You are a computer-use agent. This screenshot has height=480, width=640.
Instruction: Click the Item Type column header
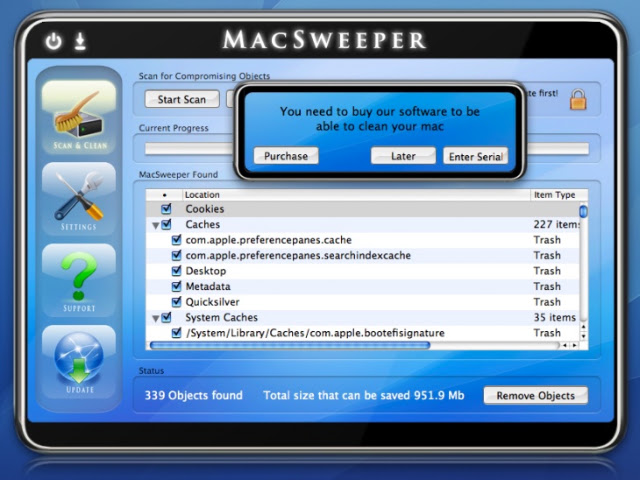(559, 195)
